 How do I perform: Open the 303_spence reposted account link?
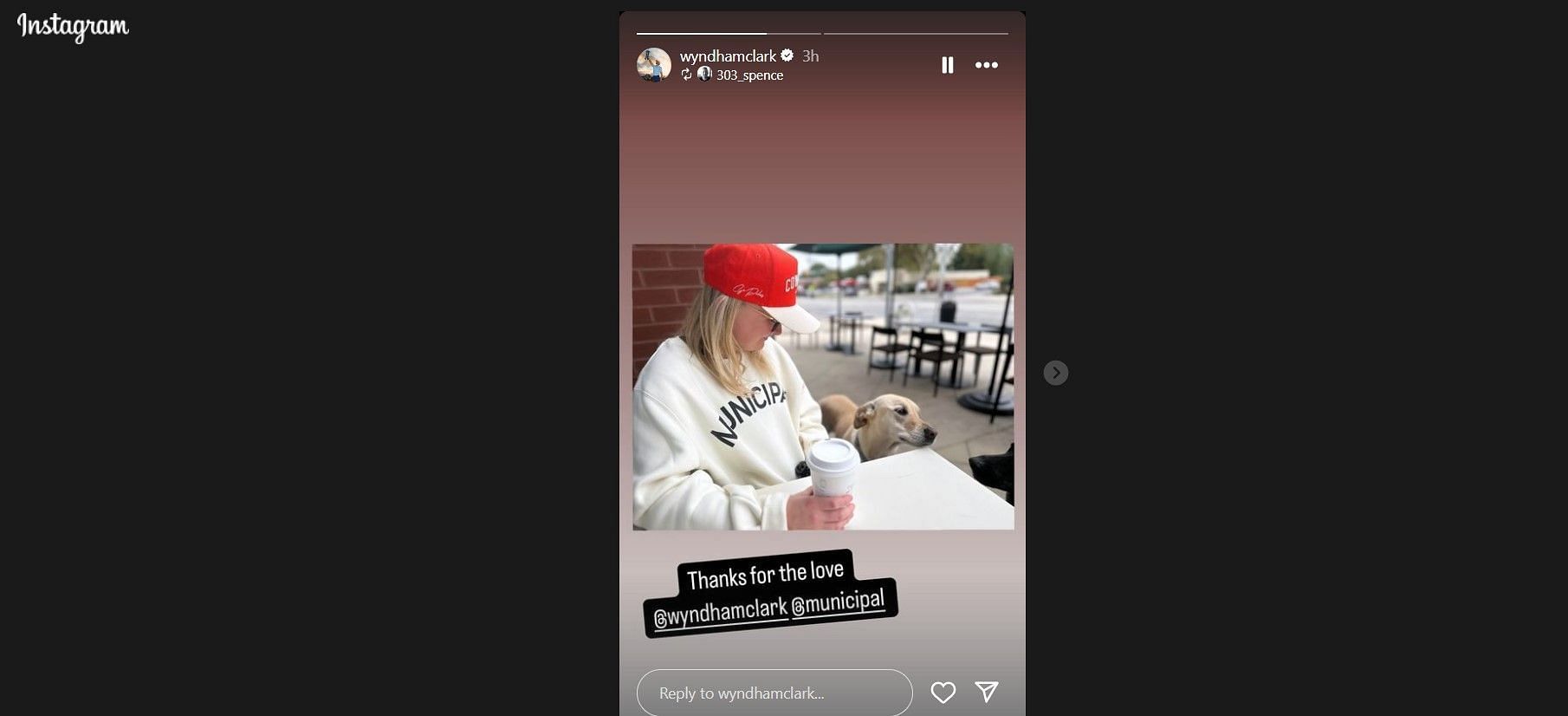coord(749,75)
